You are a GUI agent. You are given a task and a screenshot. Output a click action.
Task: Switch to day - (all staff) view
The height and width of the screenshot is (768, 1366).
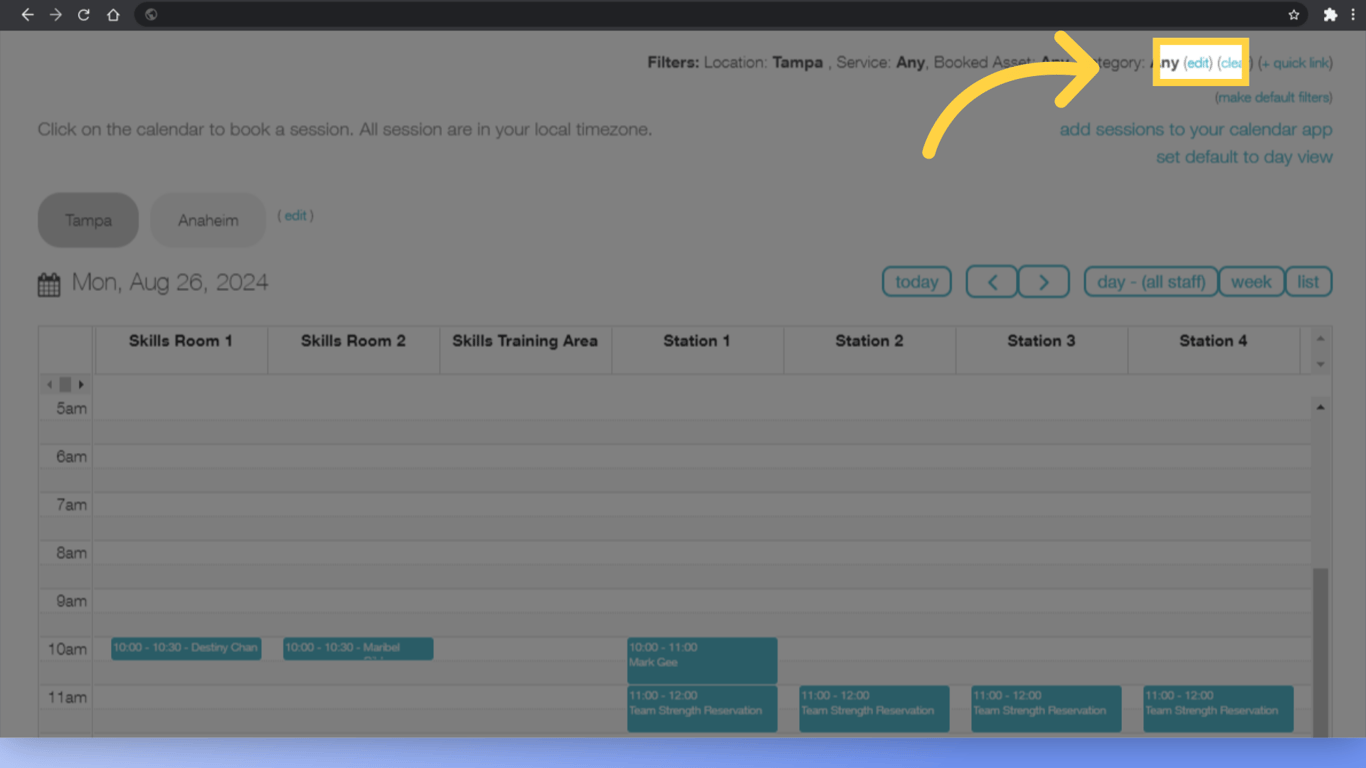click(x=1150, y=281)
